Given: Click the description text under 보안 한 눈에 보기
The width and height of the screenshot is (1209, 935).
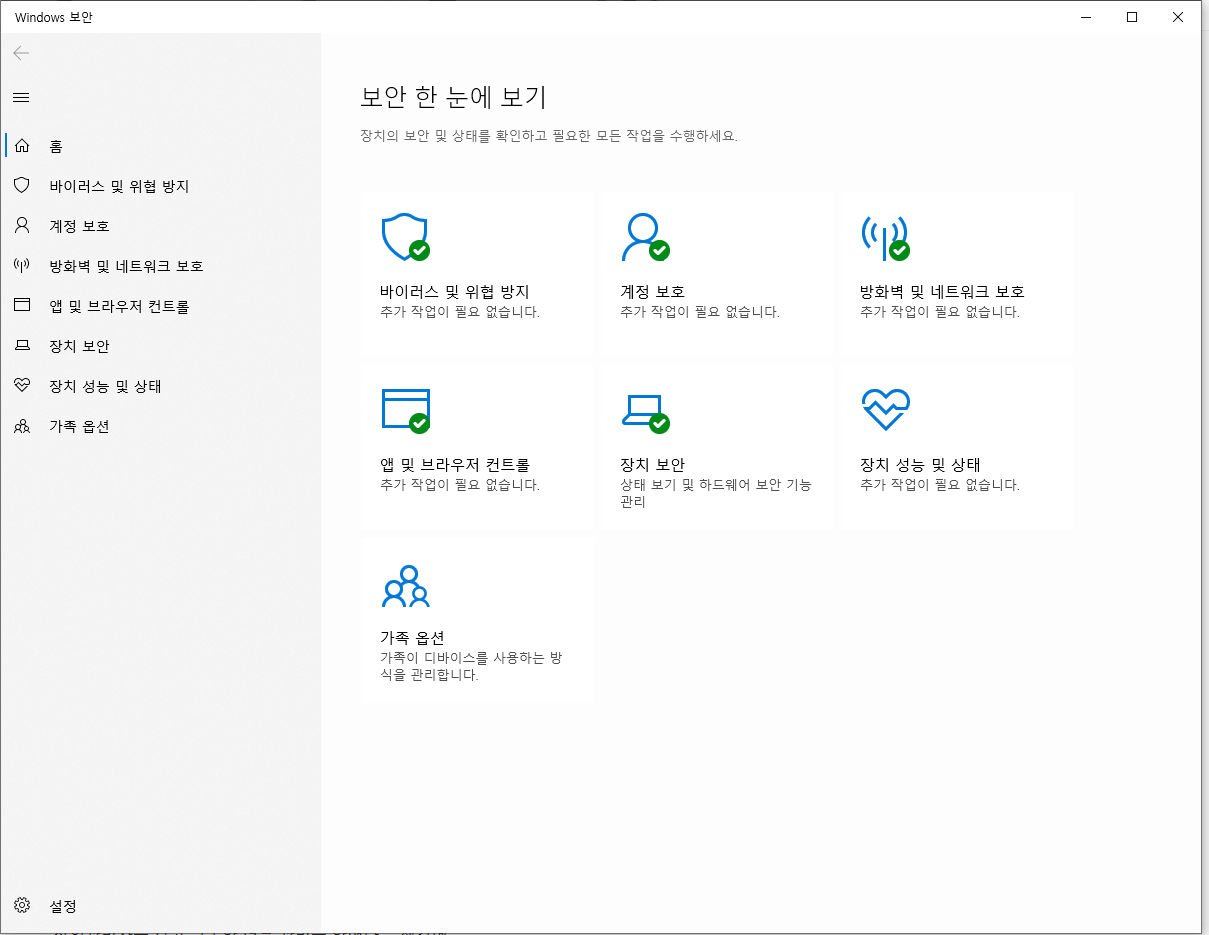Looking at the screenshot, I should tap(549, 135).
